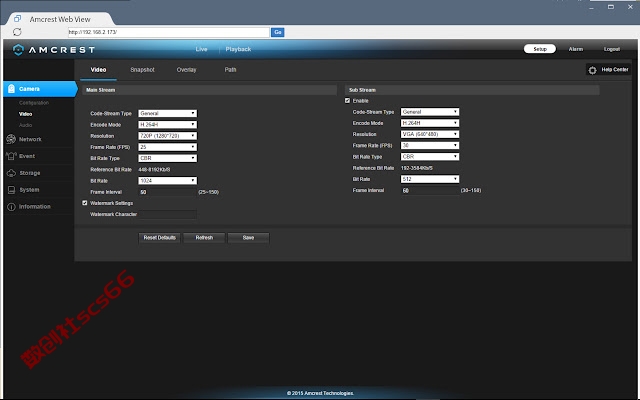Open Main Stream Code-Stream Type dropdown
This screenshot has width=640, height=400.
point(167,113)
